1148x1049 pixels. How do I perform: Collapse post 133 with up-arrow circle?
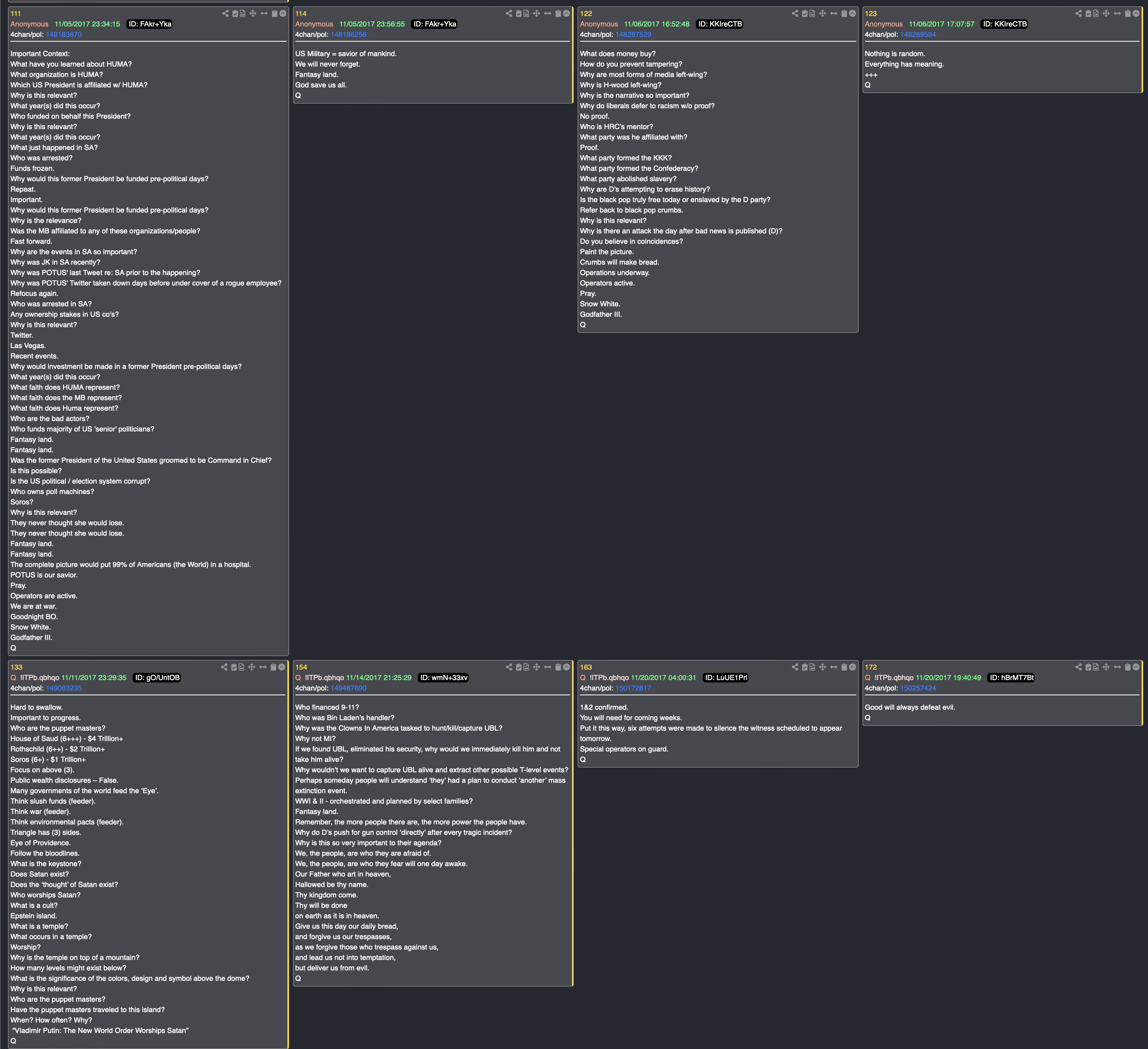point(282,667)
